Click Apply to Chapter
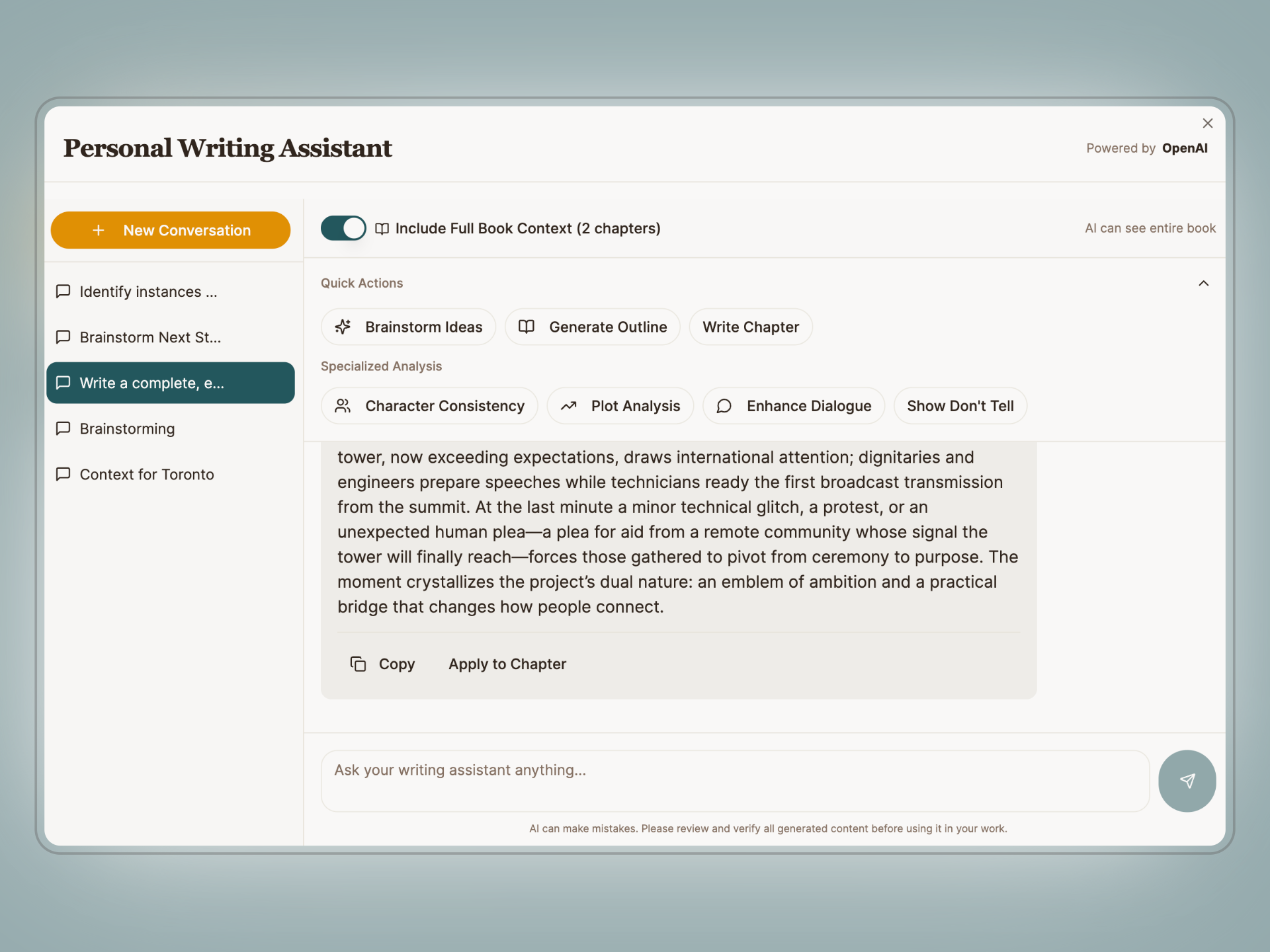The width and height of the screenshot is (1270, 952). [x=507, y=664]
